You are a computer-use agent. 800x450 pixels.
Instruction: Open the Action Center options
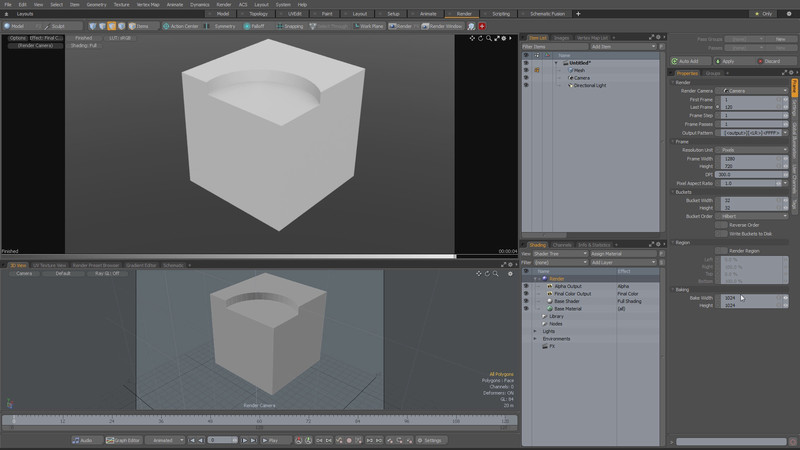[181, 26]
